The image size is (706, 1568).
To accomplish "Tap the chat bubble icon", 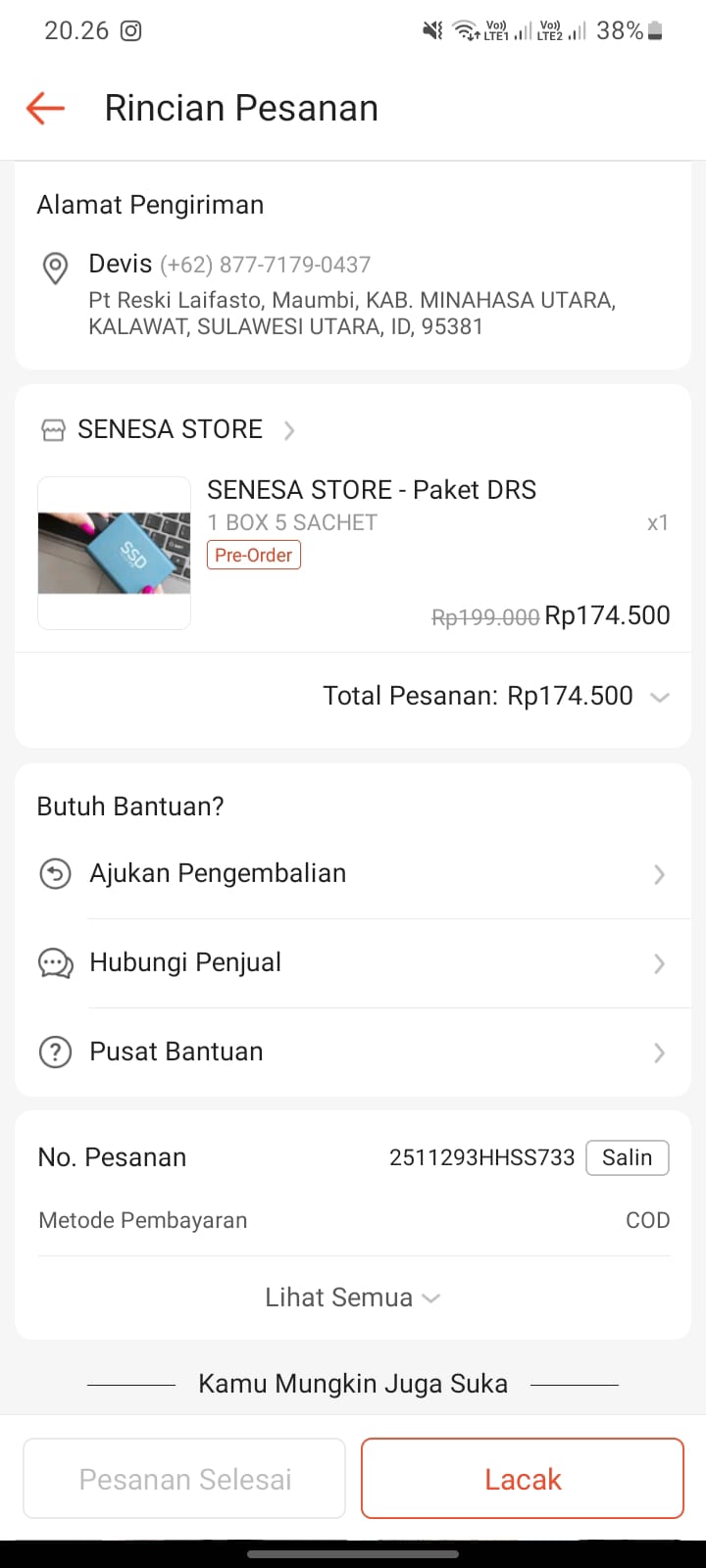I will 55,963.
